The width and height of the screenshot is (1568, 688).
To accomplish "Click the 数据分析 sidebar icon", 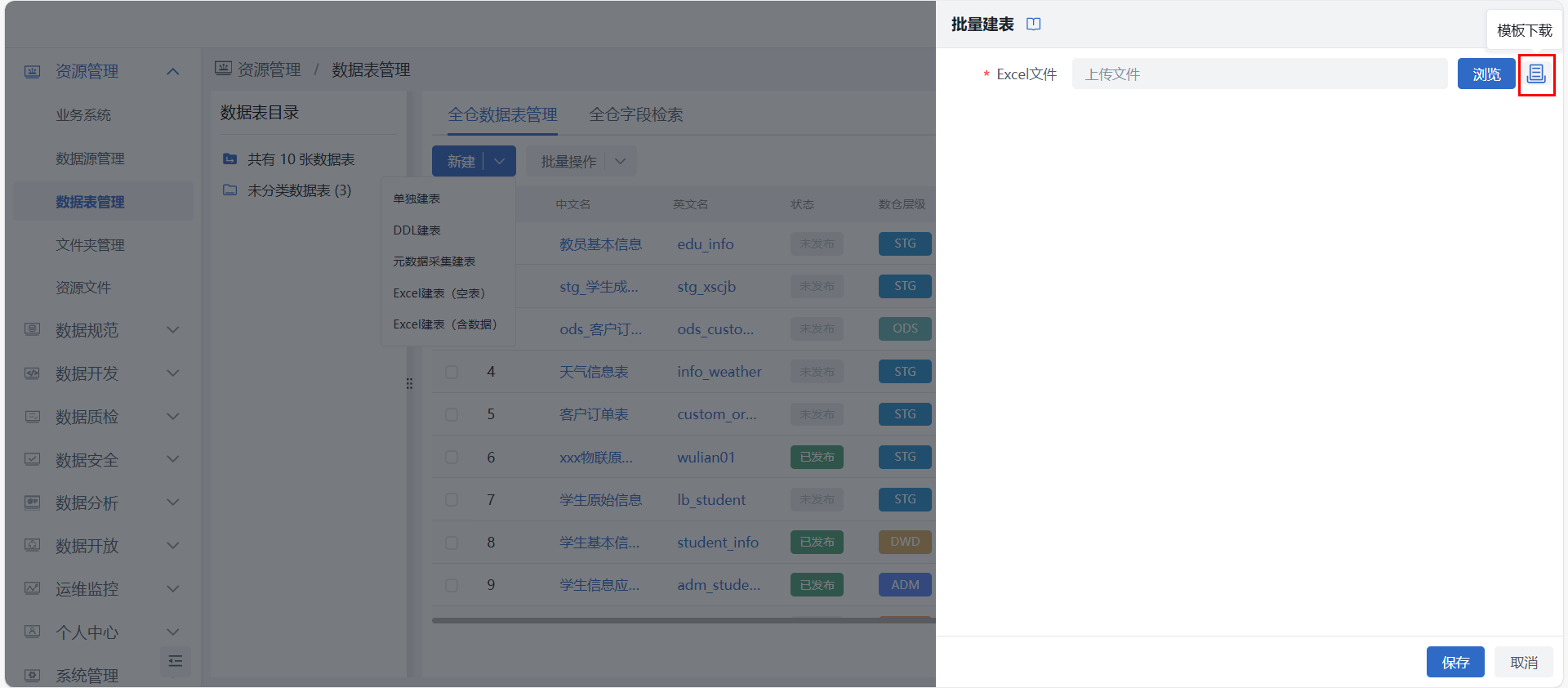I will (32, 503).
